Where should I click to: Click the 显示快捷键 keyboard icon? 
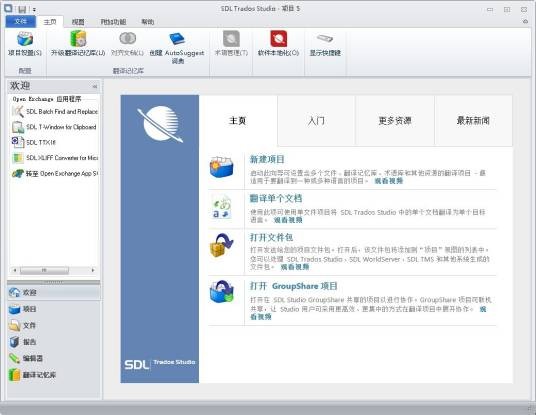pyautogui.click(x=325, y=38)
